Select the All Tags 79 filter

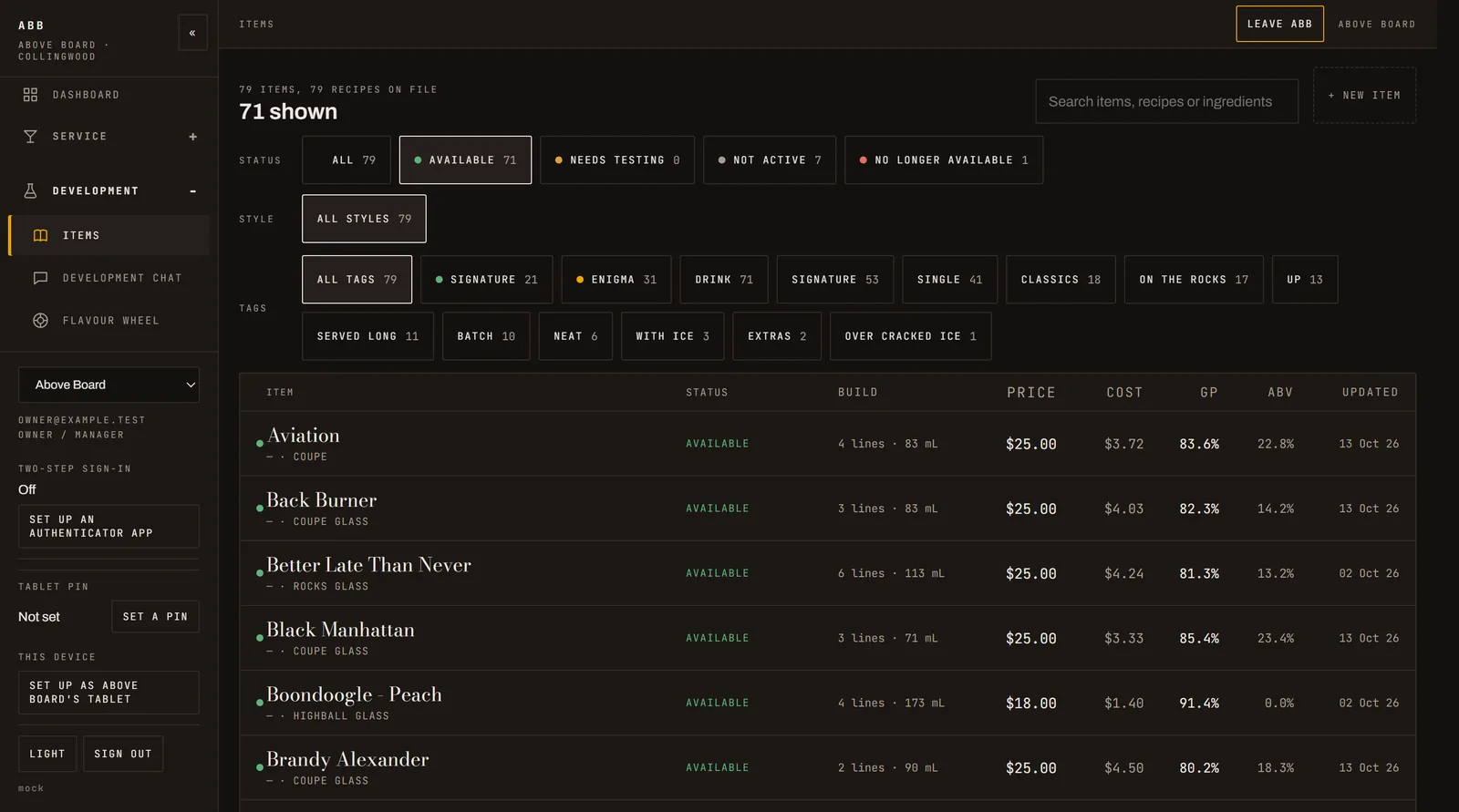(x=357, y=280)
